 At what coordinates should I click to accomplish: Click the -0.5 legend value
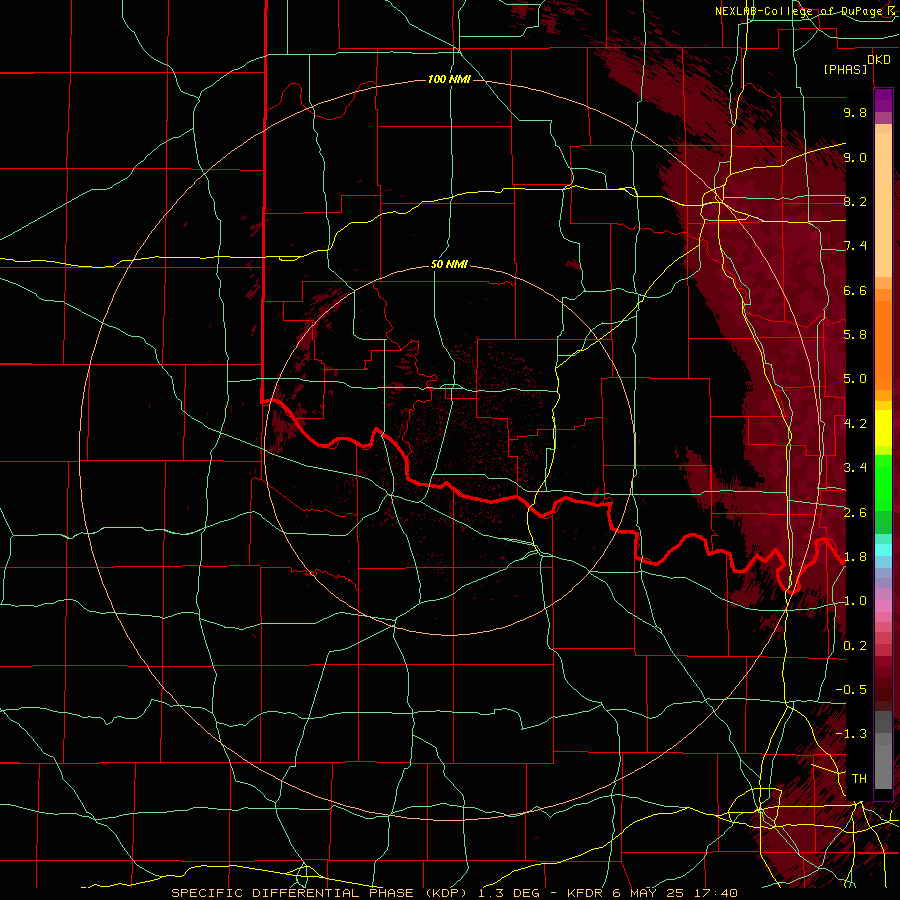click(x=851, y=690)
